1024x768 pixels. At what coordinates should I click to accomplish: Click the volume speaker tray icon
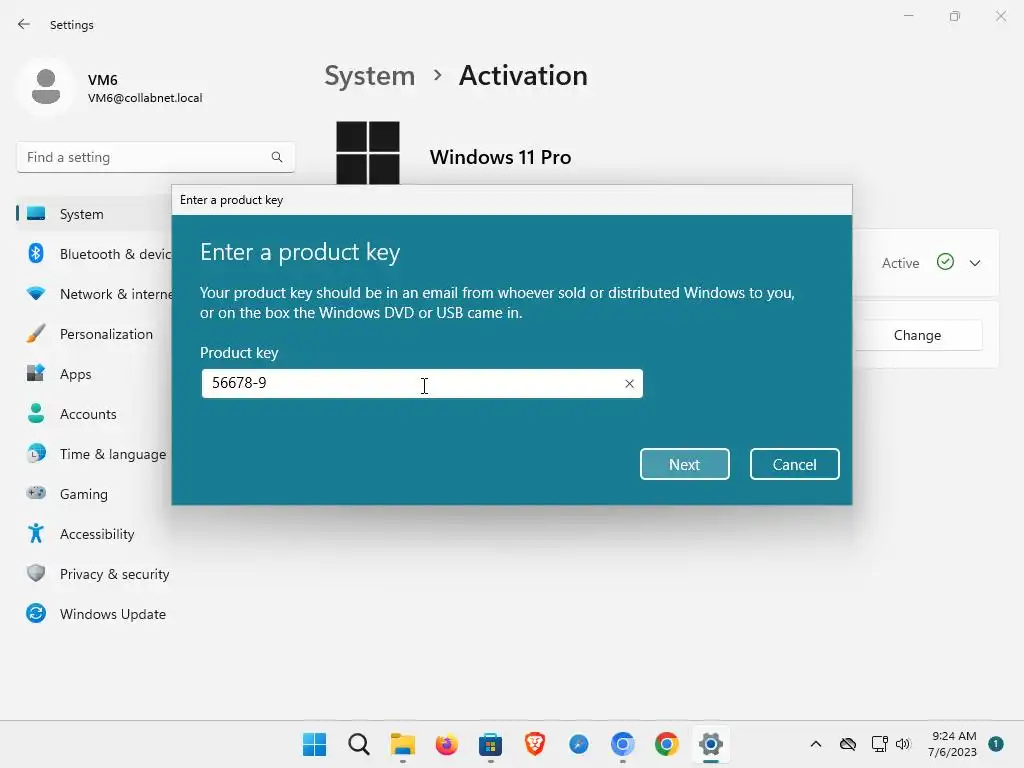[x=903, y=744]
